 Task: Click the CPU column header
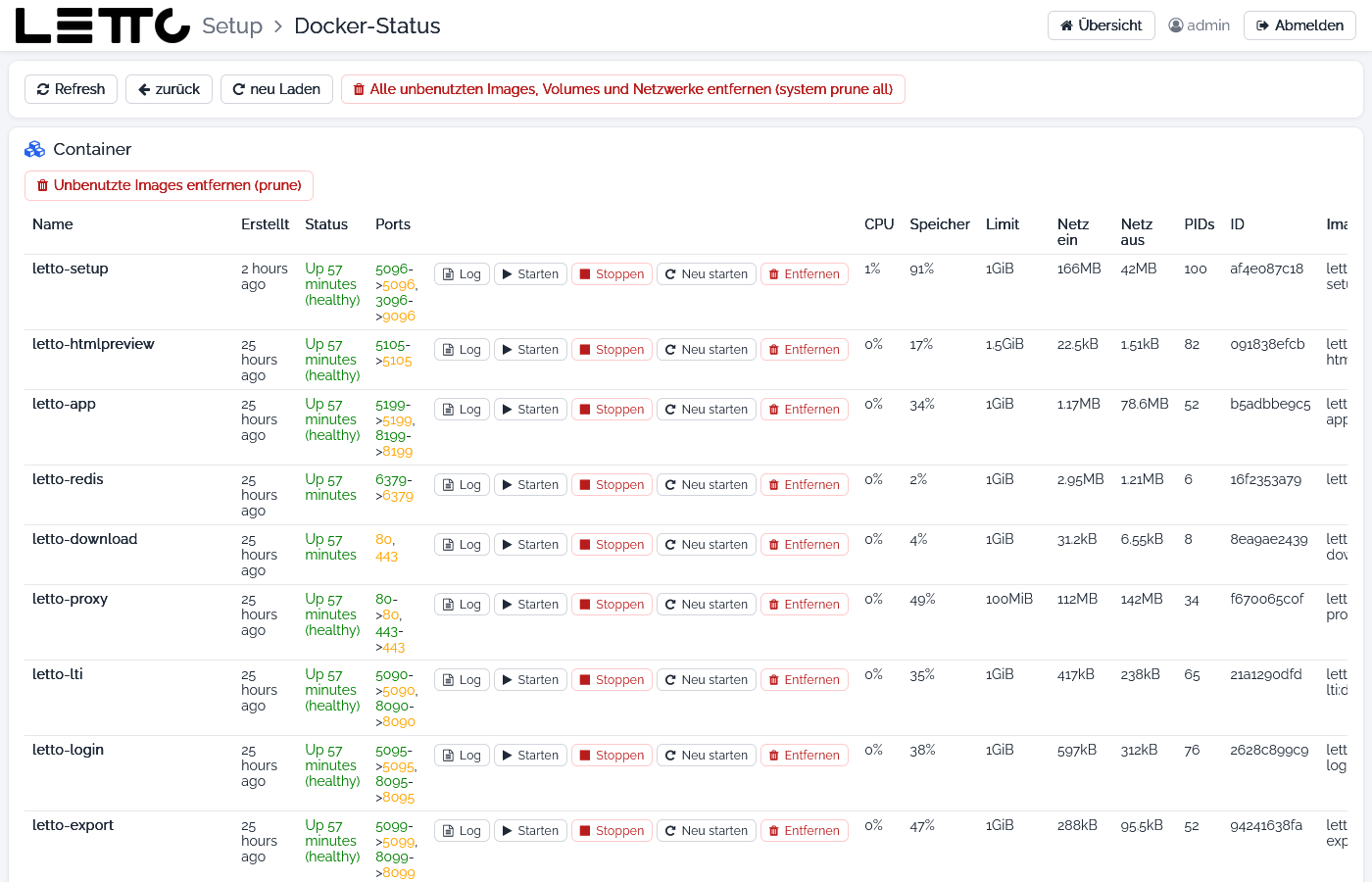(x=879, y=224)
